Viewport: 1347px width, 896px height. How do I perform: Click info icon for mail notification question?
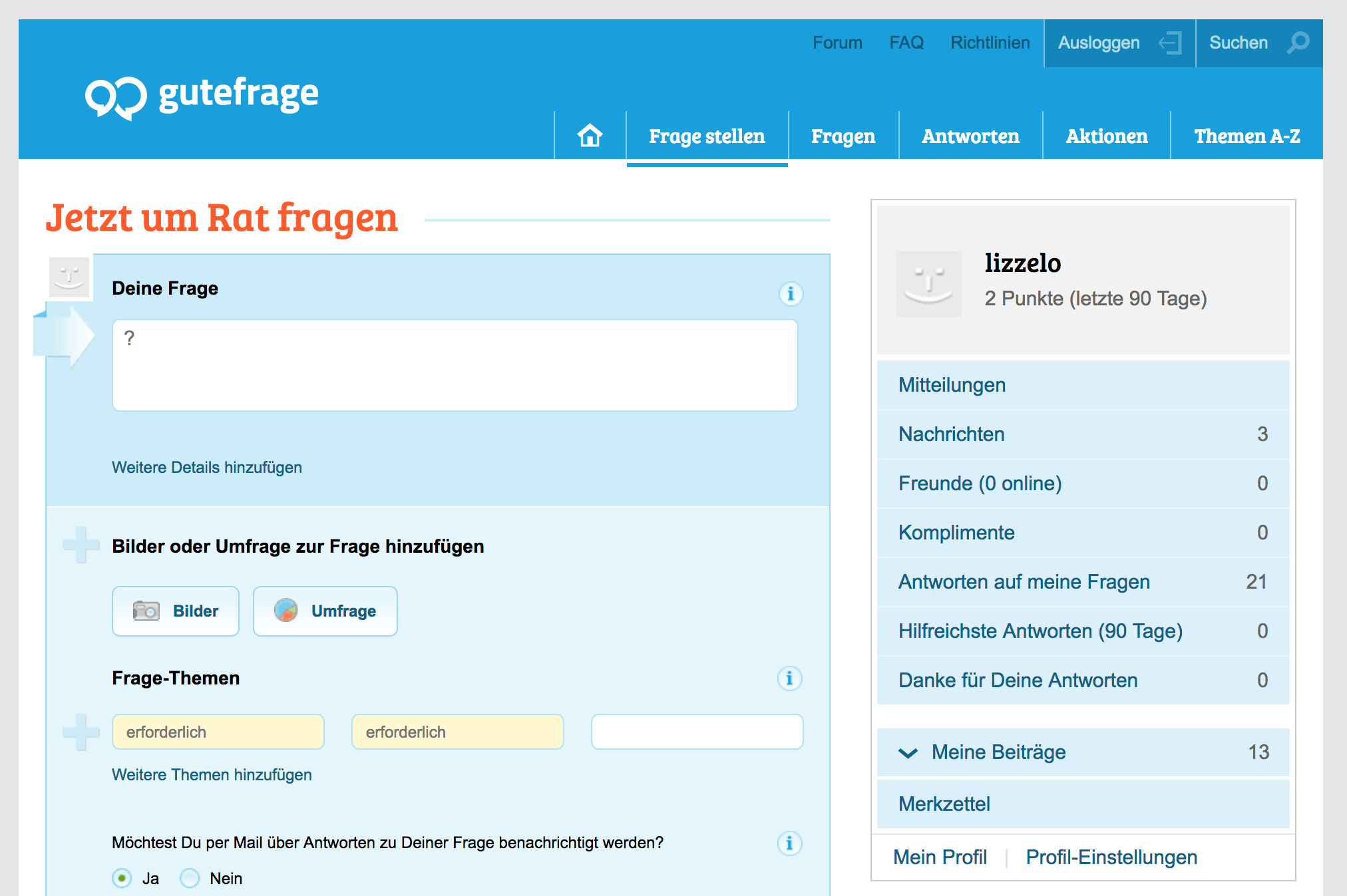click(789, 843)
